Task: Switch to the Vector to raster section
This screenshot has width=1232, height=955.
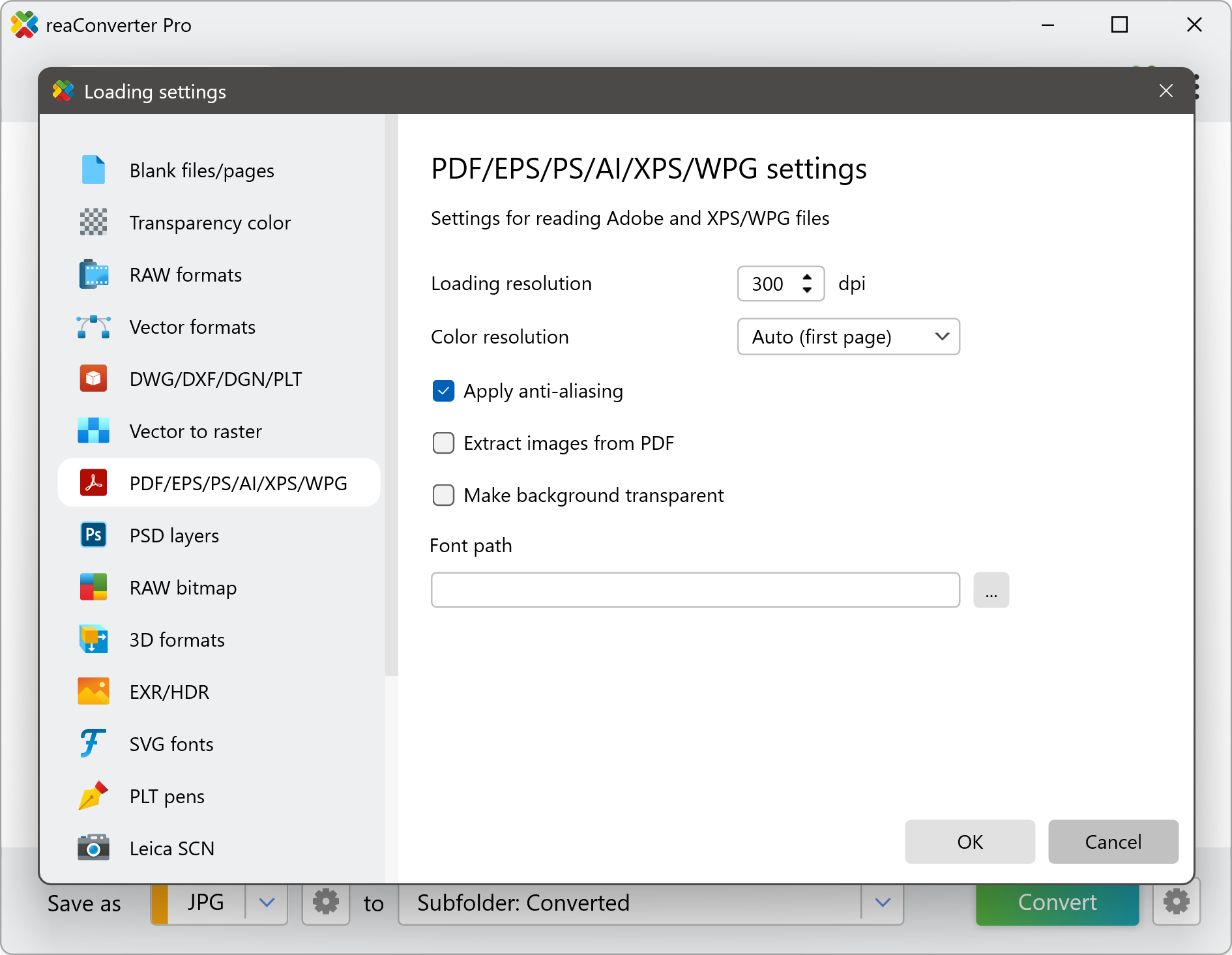Action: point(196,431)
